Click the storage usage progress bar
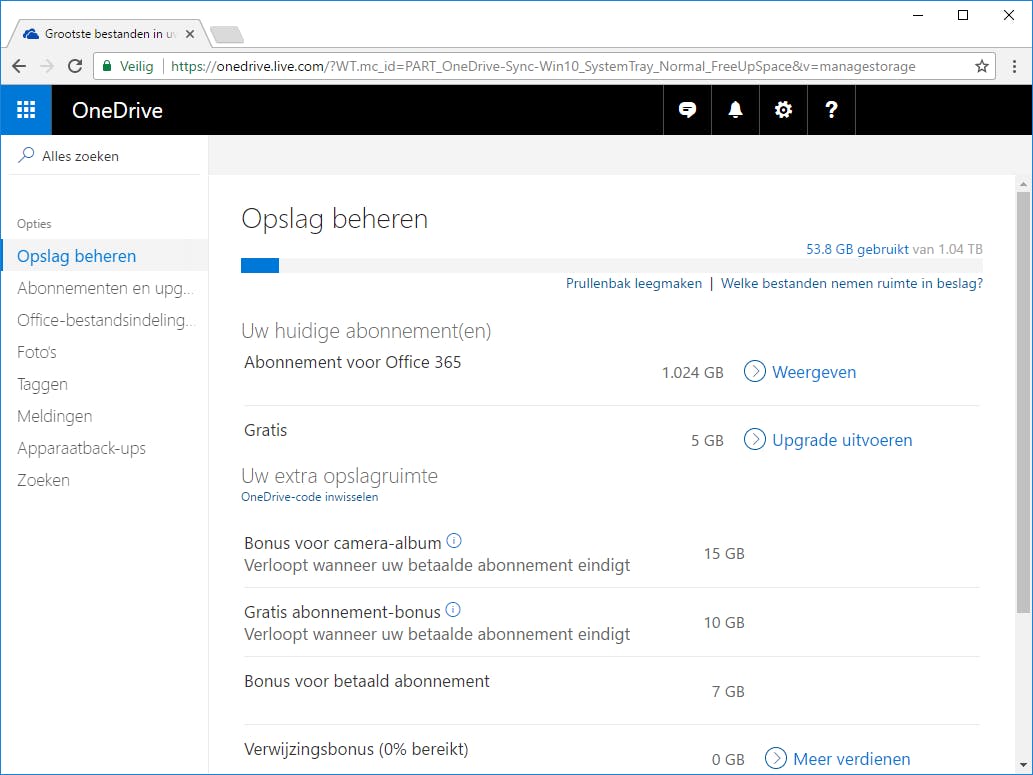This screenshot has width=1033, height=775. pos(611,265)
